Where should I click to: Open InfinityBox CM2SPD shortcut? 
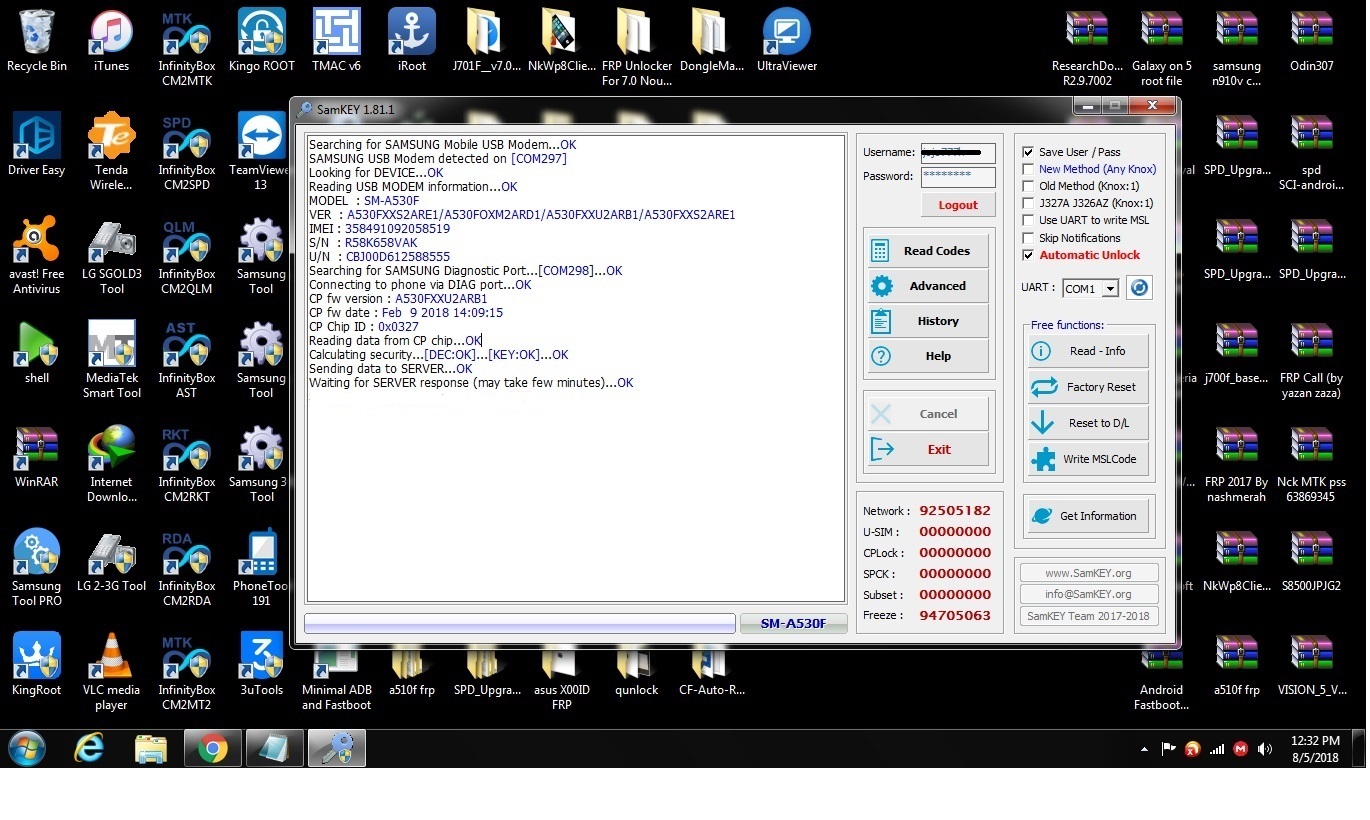(187, 153)
